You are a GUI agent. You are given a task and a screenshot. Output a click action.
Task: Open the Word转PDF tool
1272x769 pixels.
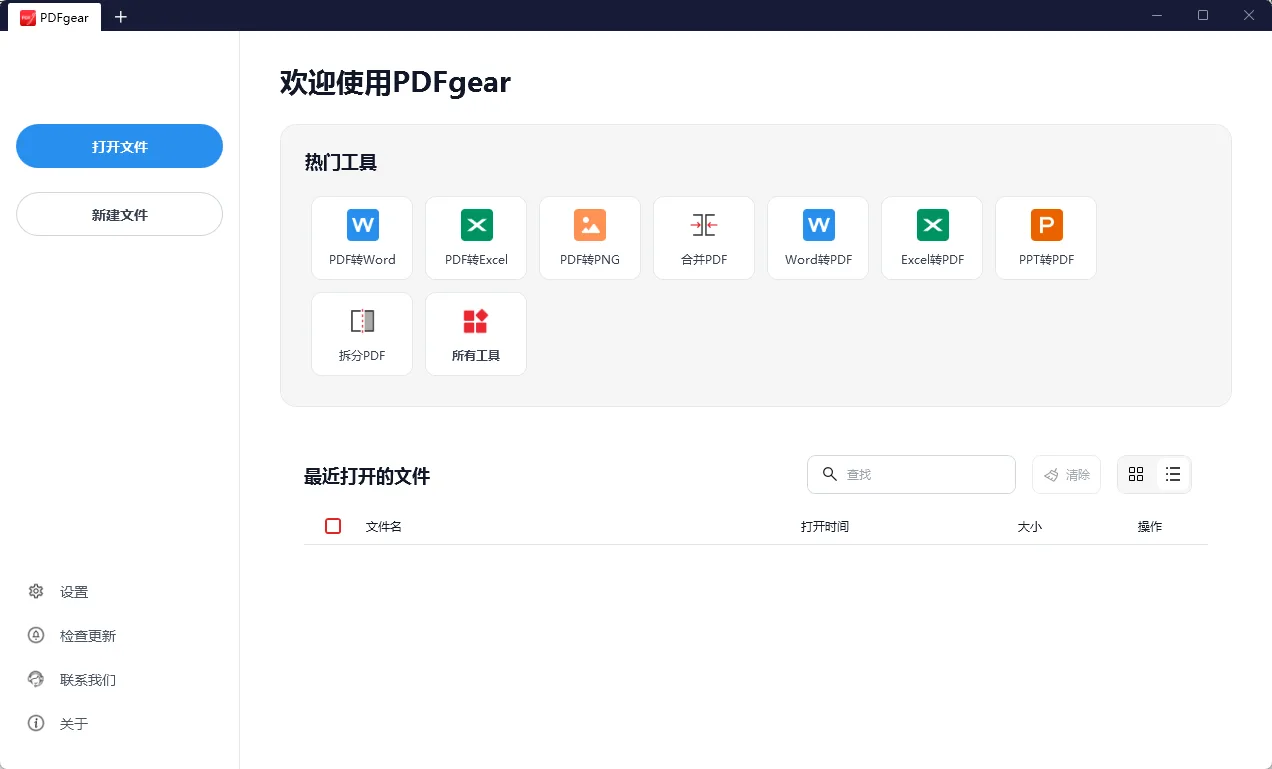pos(818,238)
